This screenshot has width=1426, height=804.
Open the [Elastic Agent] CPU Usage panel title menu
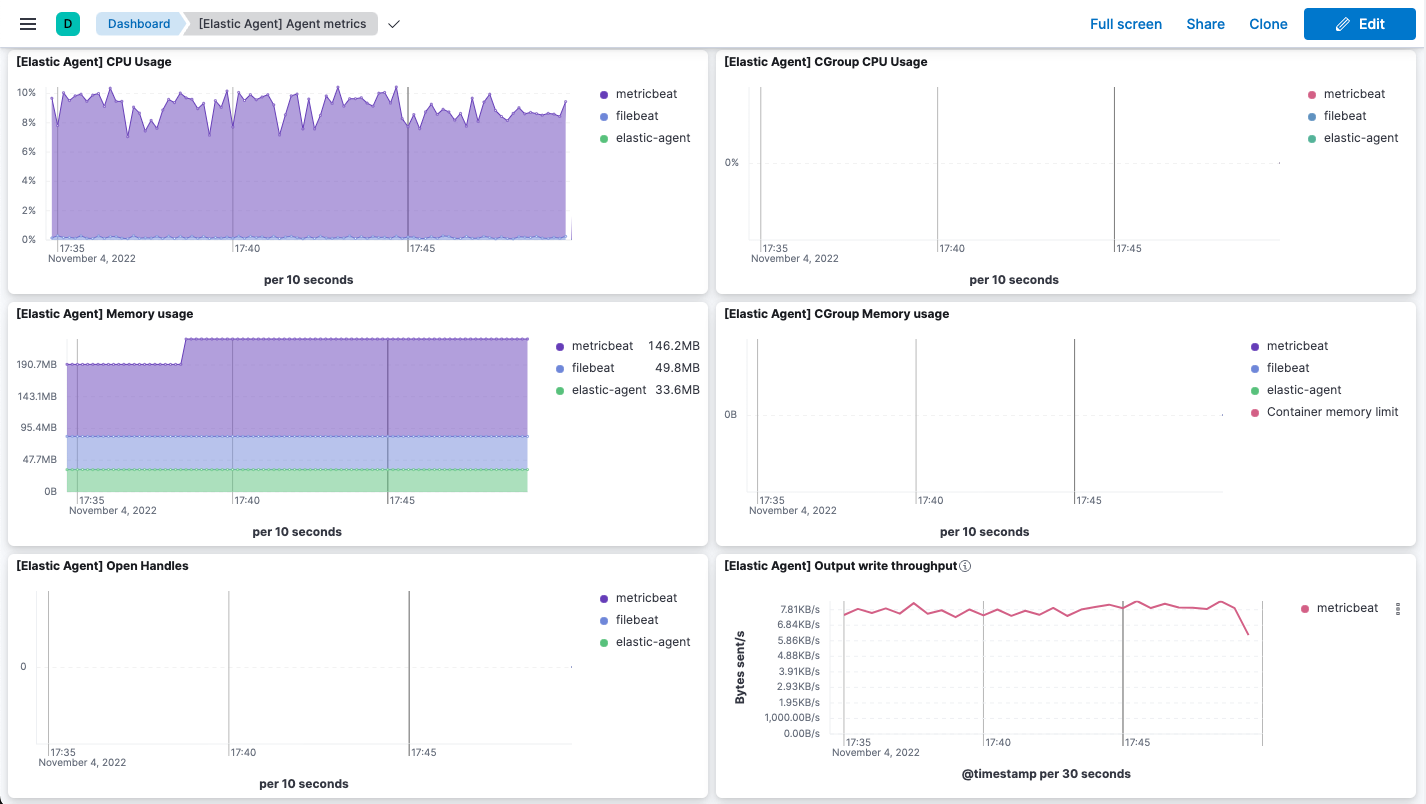pos(95,61)
